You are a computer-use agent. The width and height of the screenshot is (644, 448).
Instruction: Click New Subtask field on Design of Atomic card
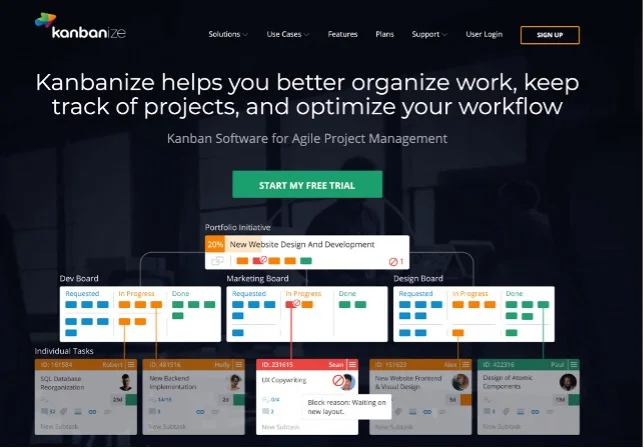coord(502,427)
